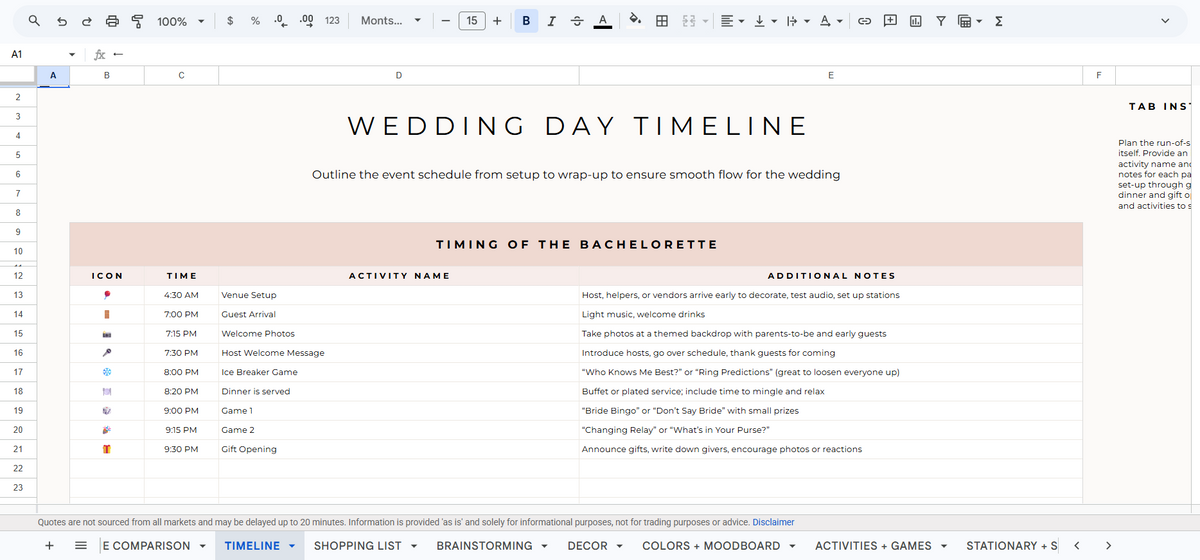Switch to the ACTIVITIES + GAMES tab

click(873, 546)
